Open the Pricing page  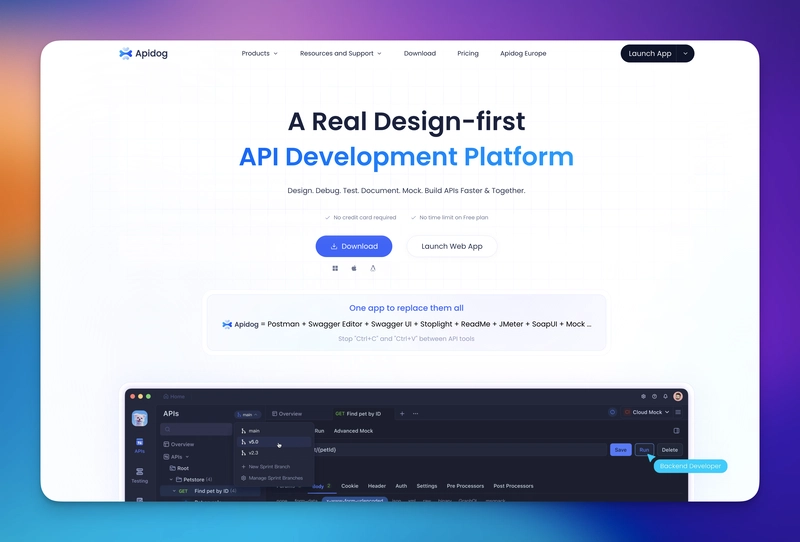[x=467, y=53]
